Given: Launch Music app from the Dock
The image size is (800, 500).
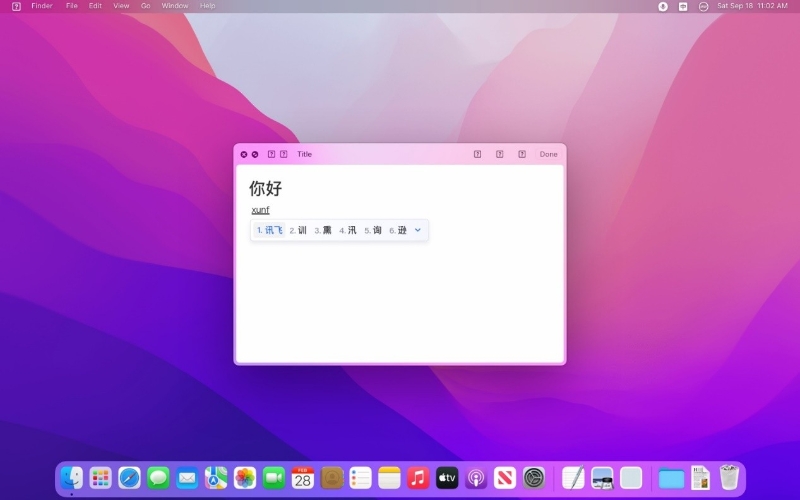Looking at the screenshot, I should [x=418, y=478].
